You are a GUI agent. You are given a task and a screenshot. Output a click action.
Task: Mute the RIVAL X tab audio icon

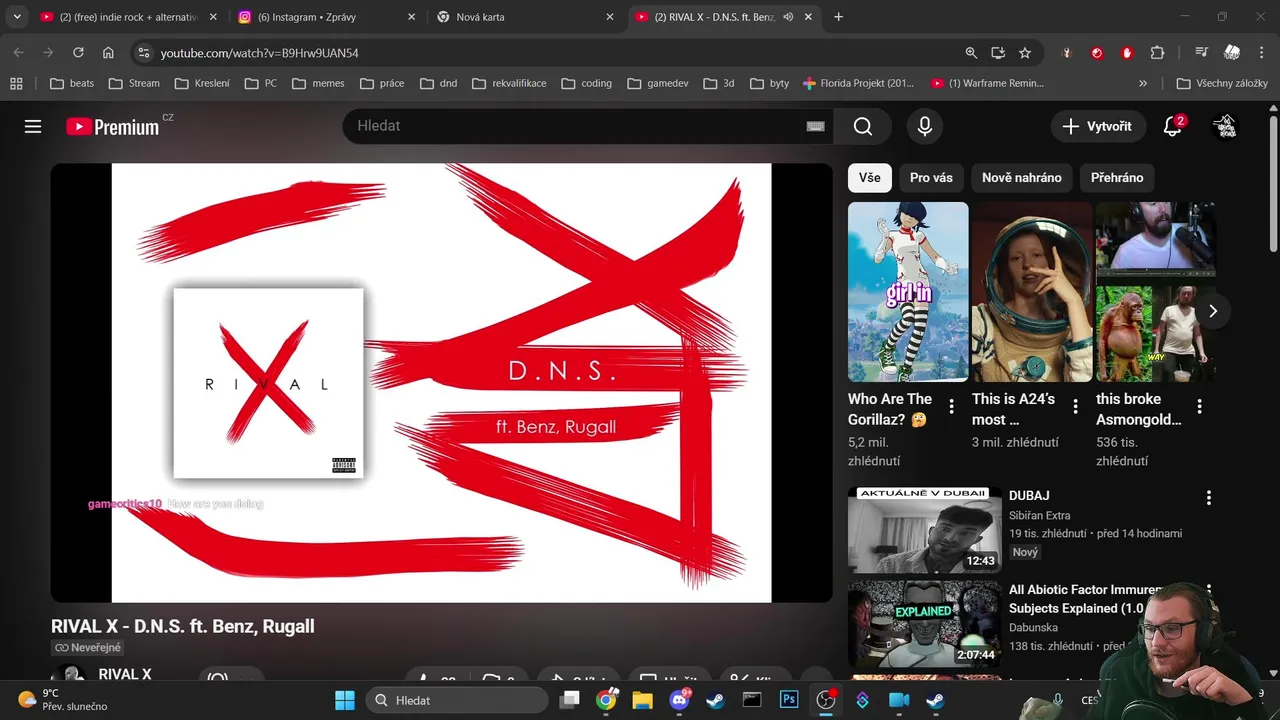(x=788, y=17)
